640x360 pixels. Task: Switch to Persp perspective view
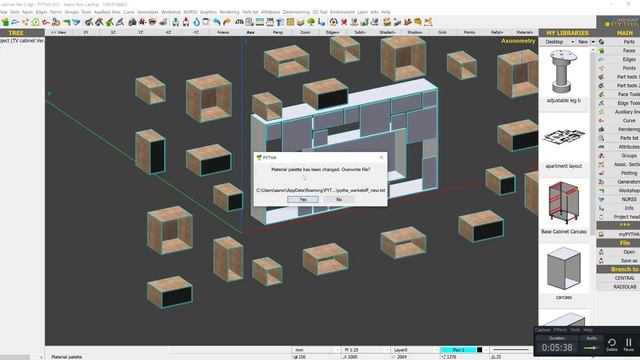pos(278,32)
